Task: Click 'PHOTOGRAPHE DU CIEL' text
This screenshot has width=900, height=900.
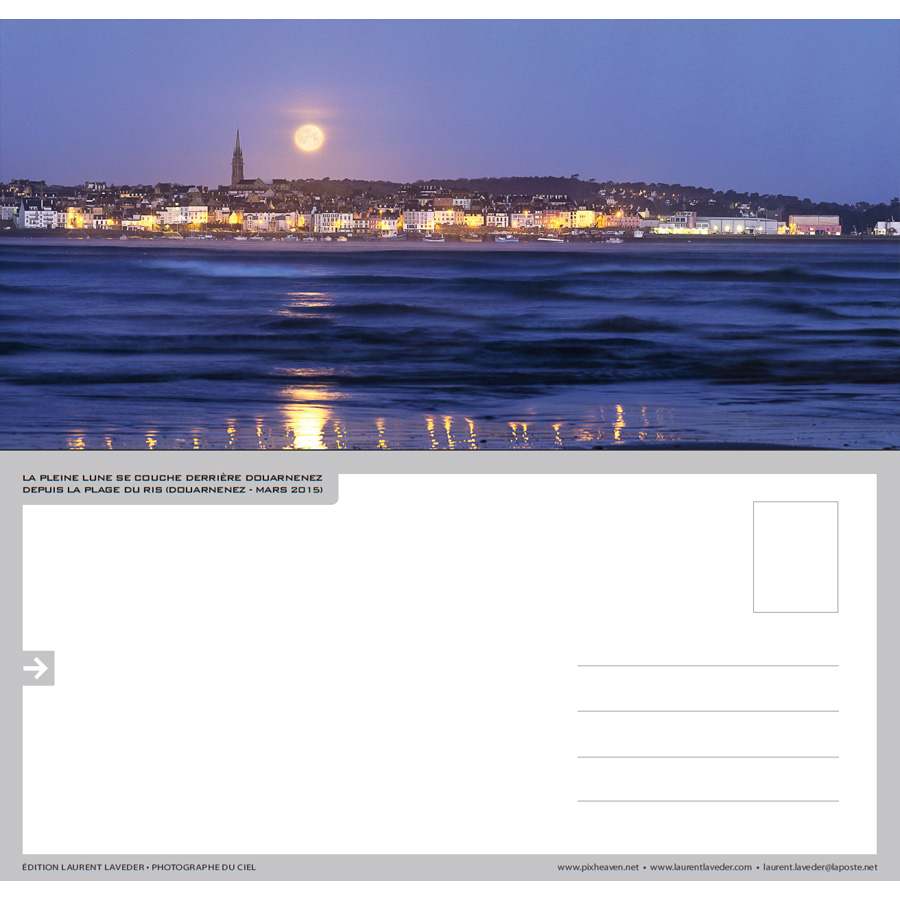Action: coord(204,867)
